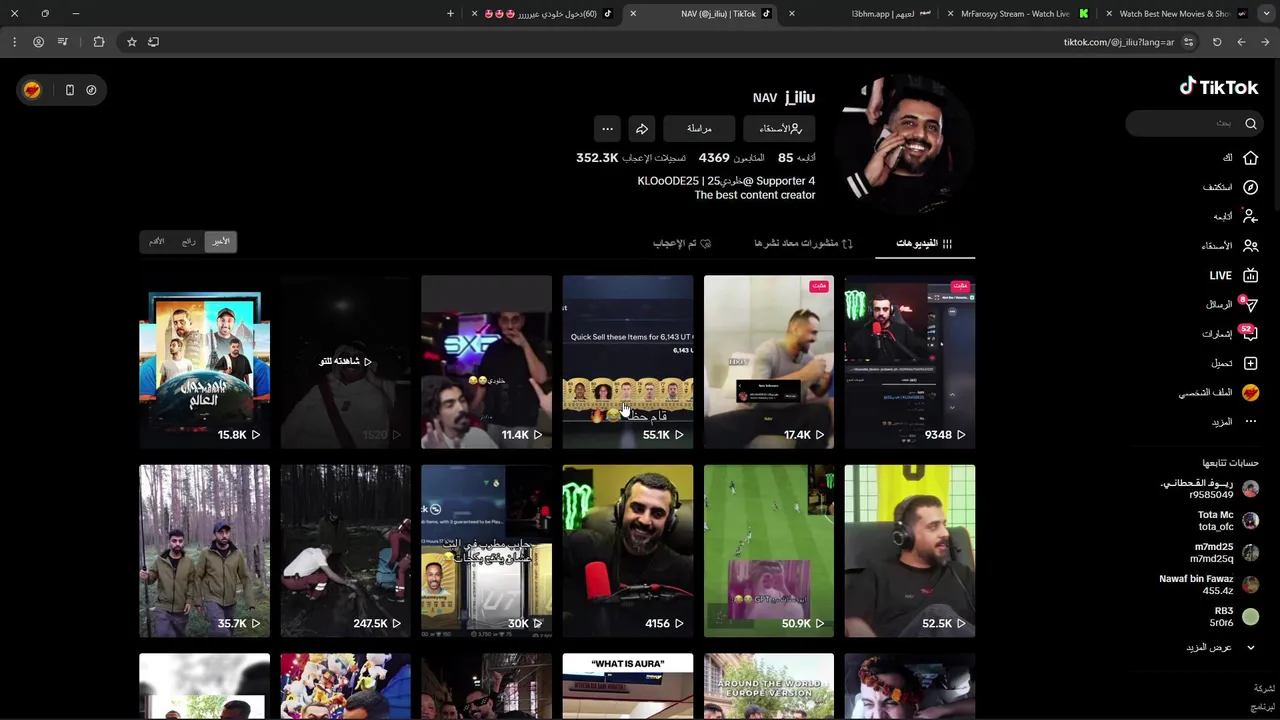
Task: Open the video with 4156 views
Action: [x=627, y=551]
